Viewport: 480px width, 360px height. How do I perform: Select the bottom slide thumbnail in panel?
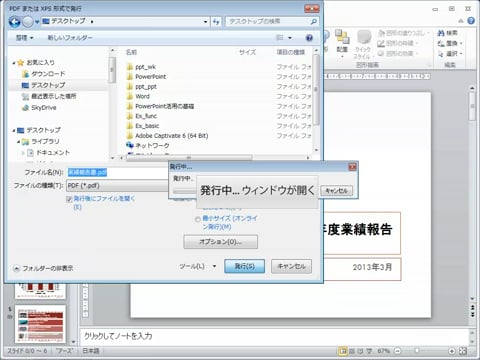pos(40,324)
